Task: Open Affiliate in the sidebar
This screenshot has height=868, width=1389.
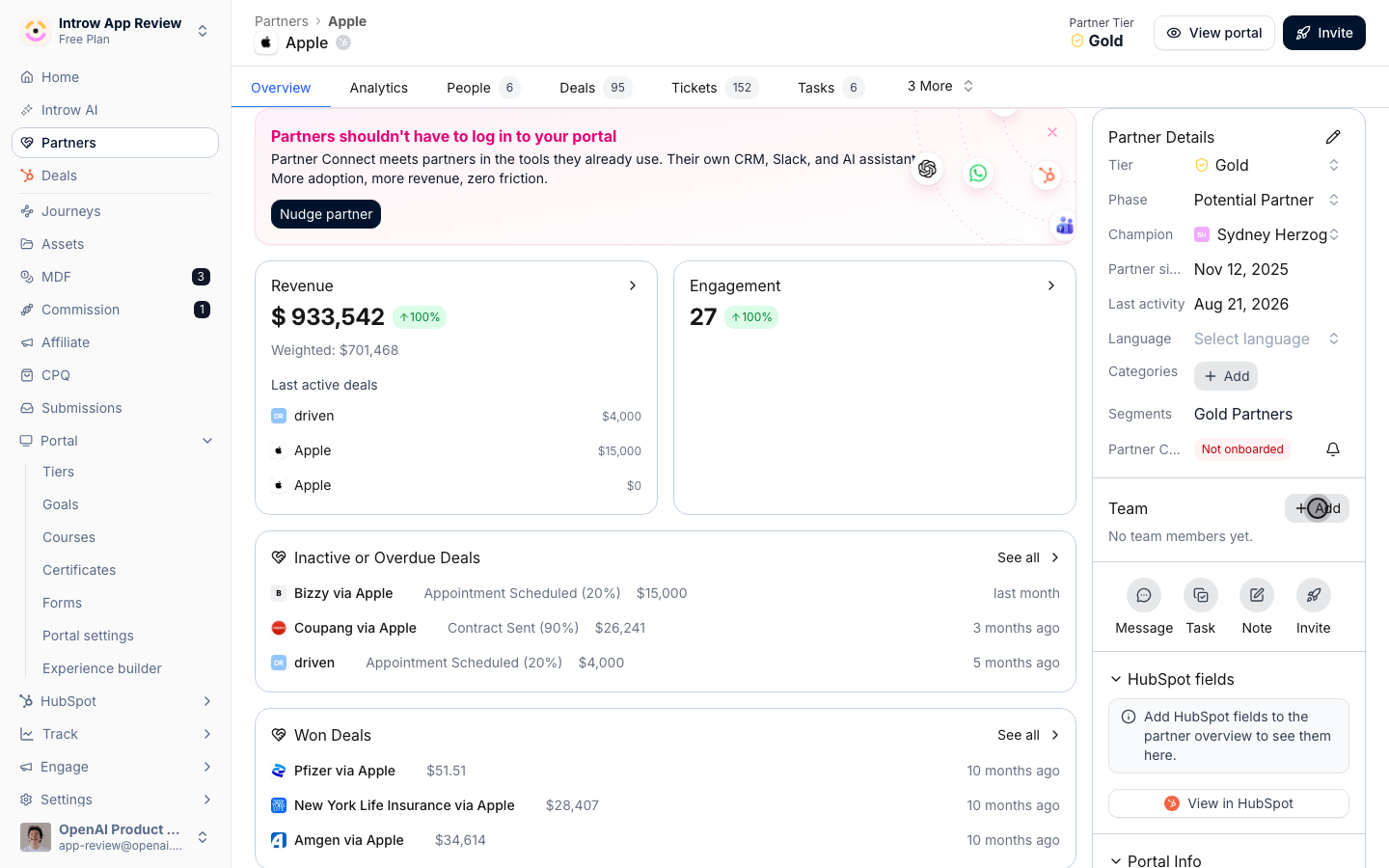Action: click(115, 342)
